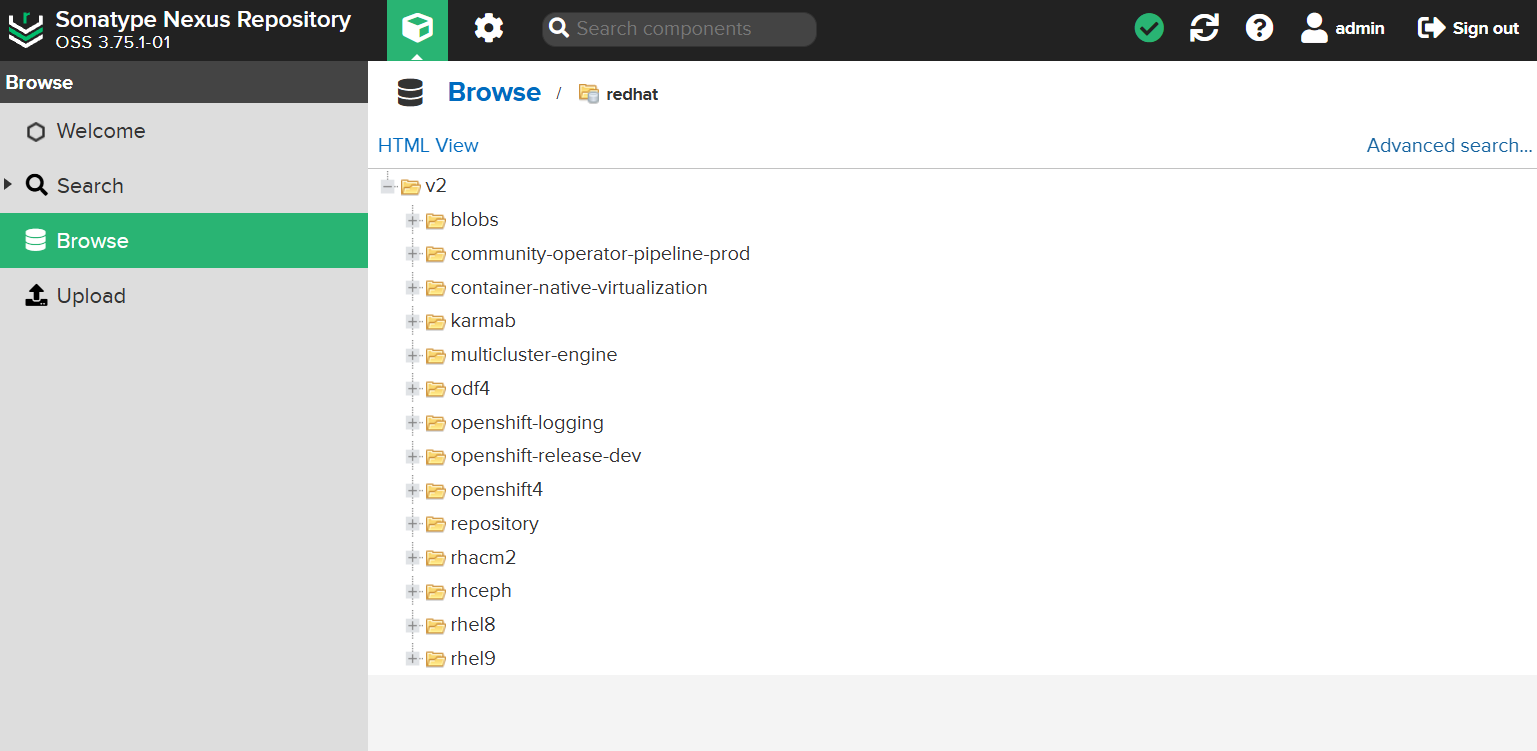Click the rhel9 folder icon
This screenshot has height=751, width=1537.
point(435,659)
